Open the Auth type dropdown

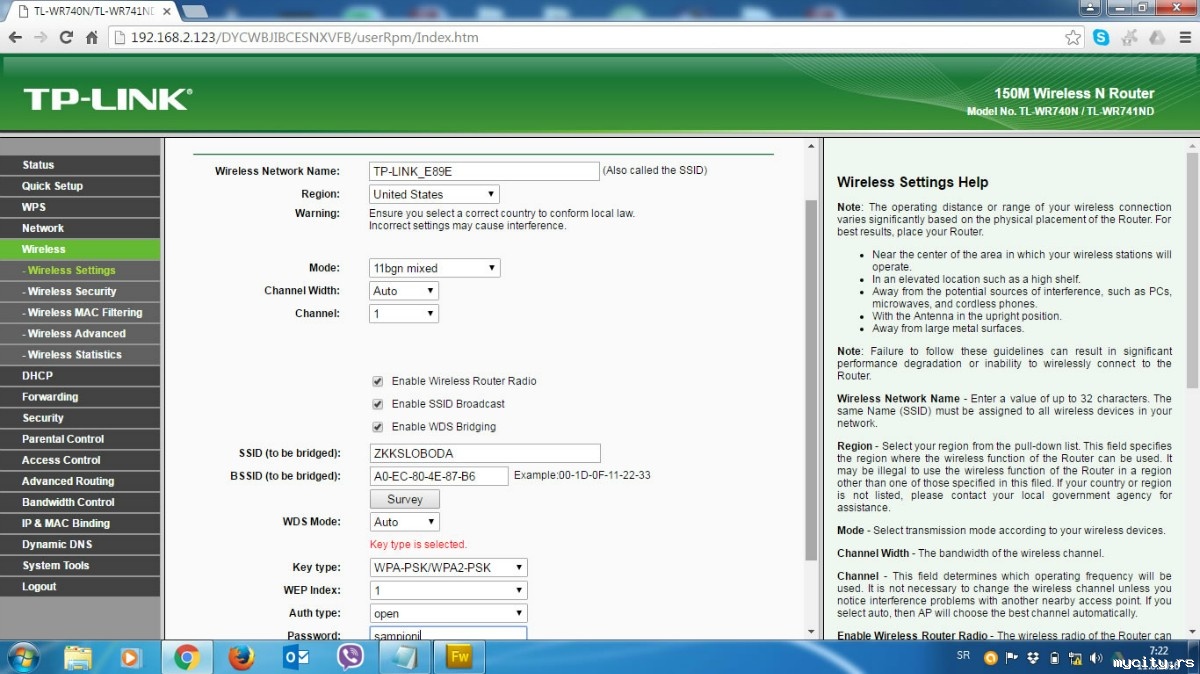(x=448, y=614)
